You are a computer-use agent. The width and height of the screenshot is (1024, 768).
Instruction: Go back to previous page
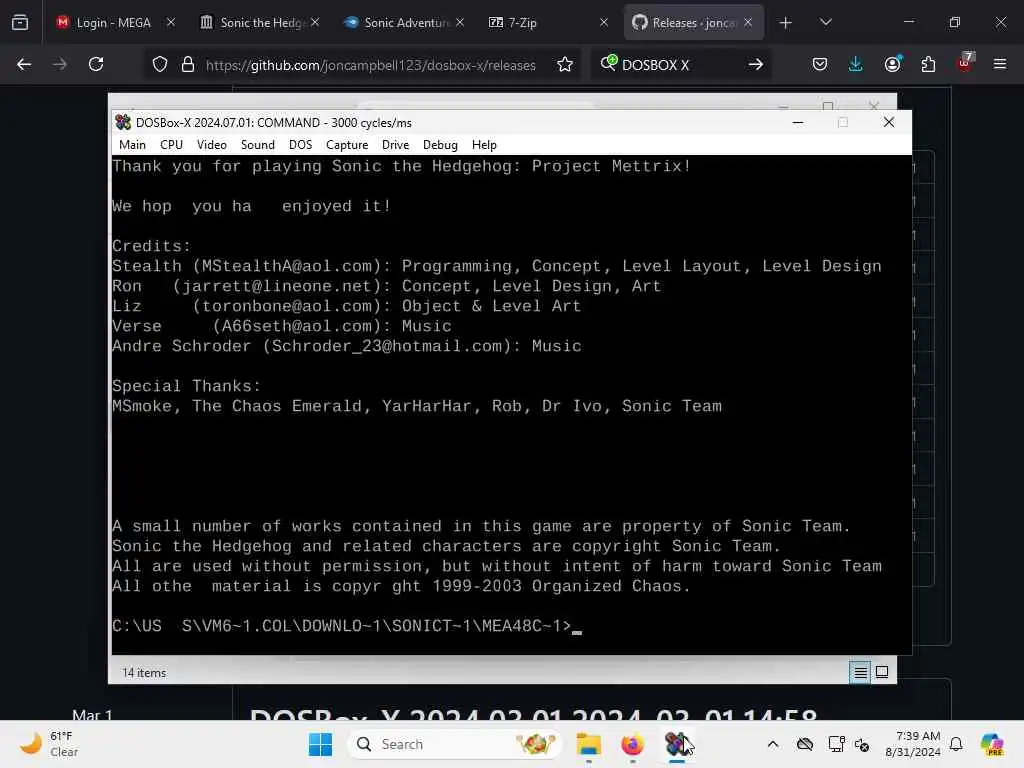point(24,65)
